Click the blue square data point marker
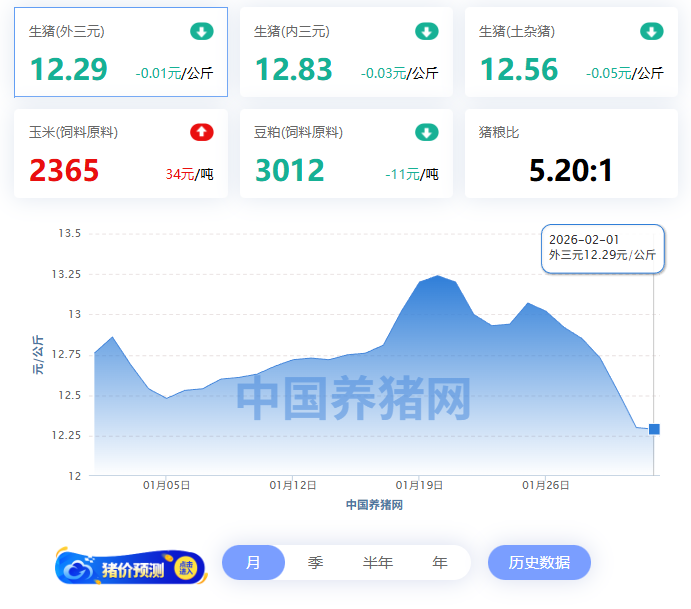 click(x=654, y=429)
